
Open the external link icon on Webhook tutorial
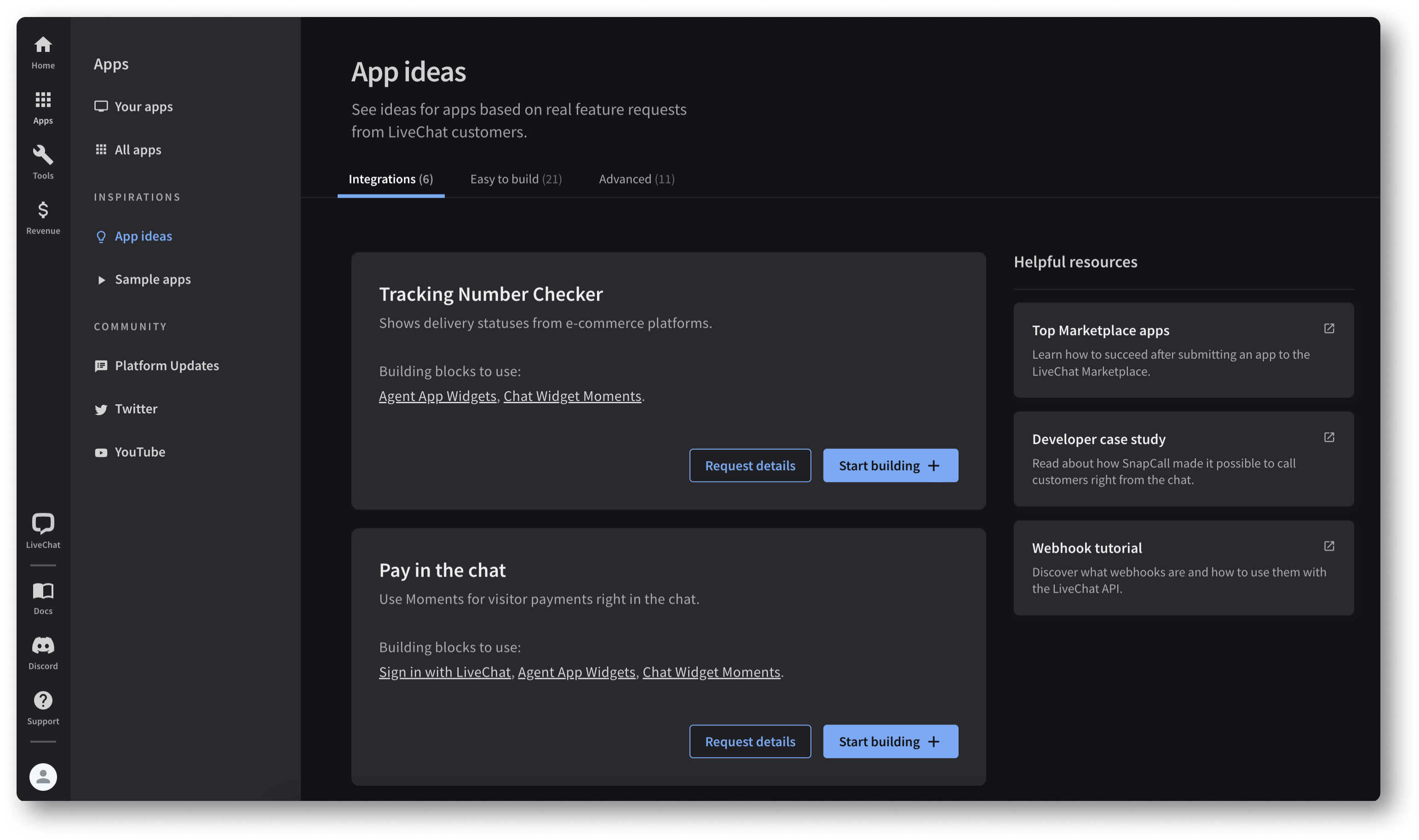(1329, 546)
